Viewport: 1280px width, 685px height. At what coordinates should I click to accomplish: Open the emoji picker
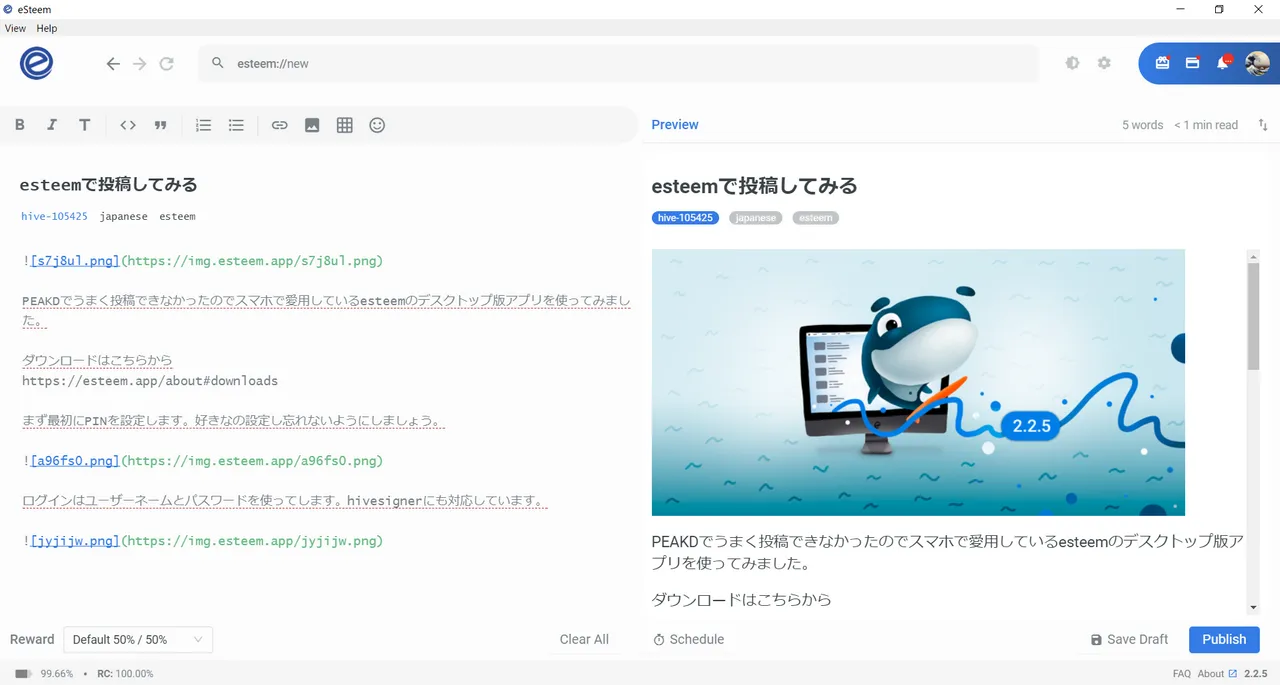[x=377, y=125]
